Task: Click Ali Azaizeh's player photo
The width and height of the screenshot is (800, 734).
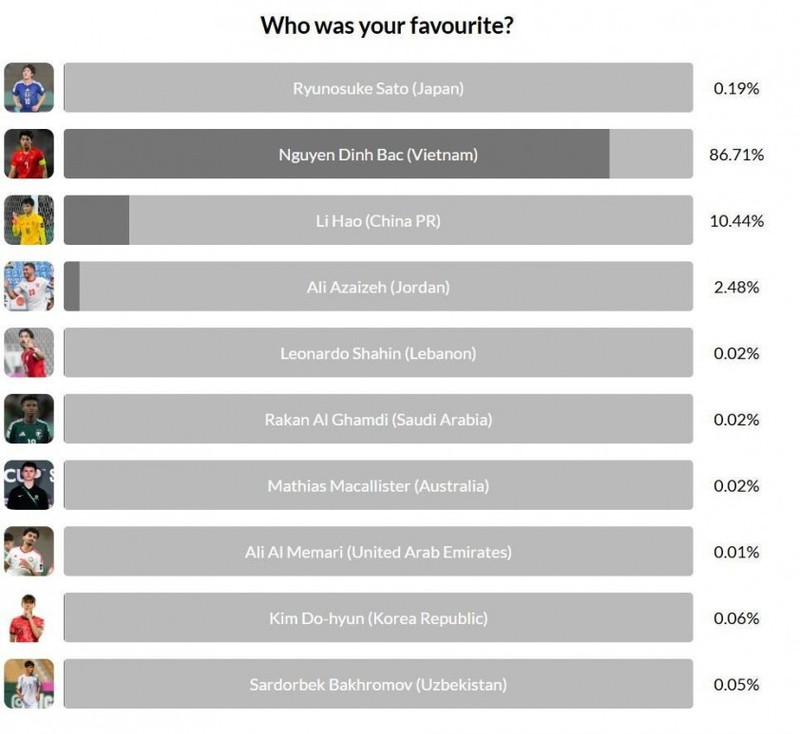Action: click(x=29, y=287)
